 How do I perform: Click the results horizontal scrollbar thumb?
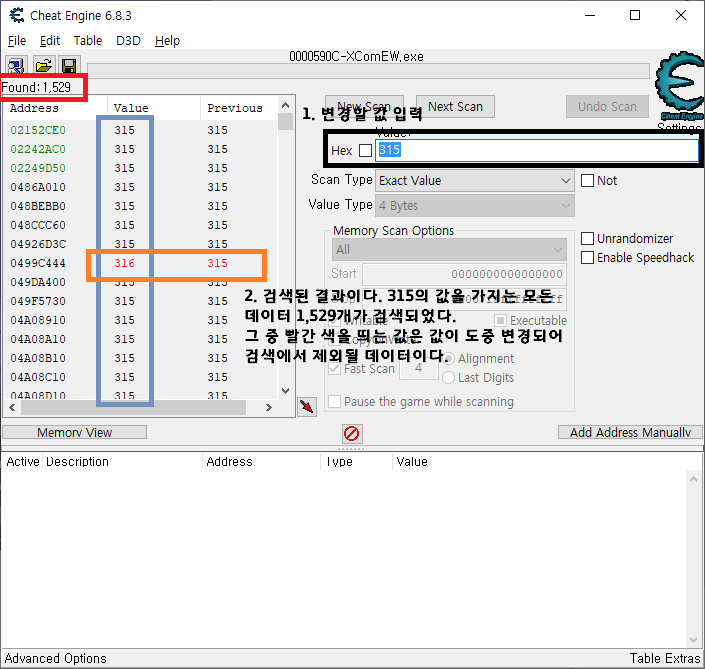coord(134,408)
